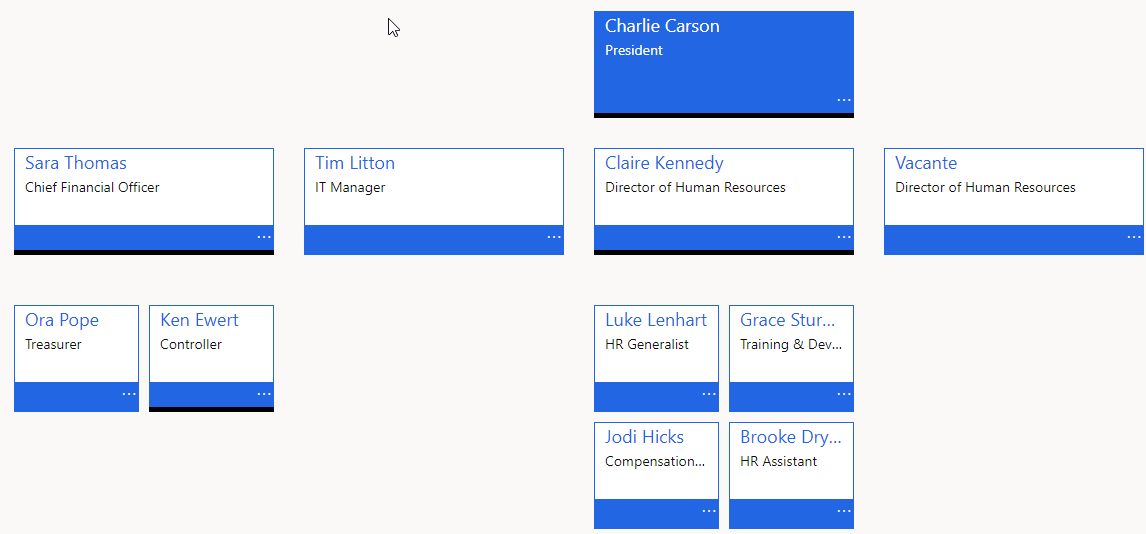Collapse reports under Sara Thomas bottom bar
Image resolution: width=1146 pixels, height=534 pixels.
pyautogui.click(x=144, y=252)
